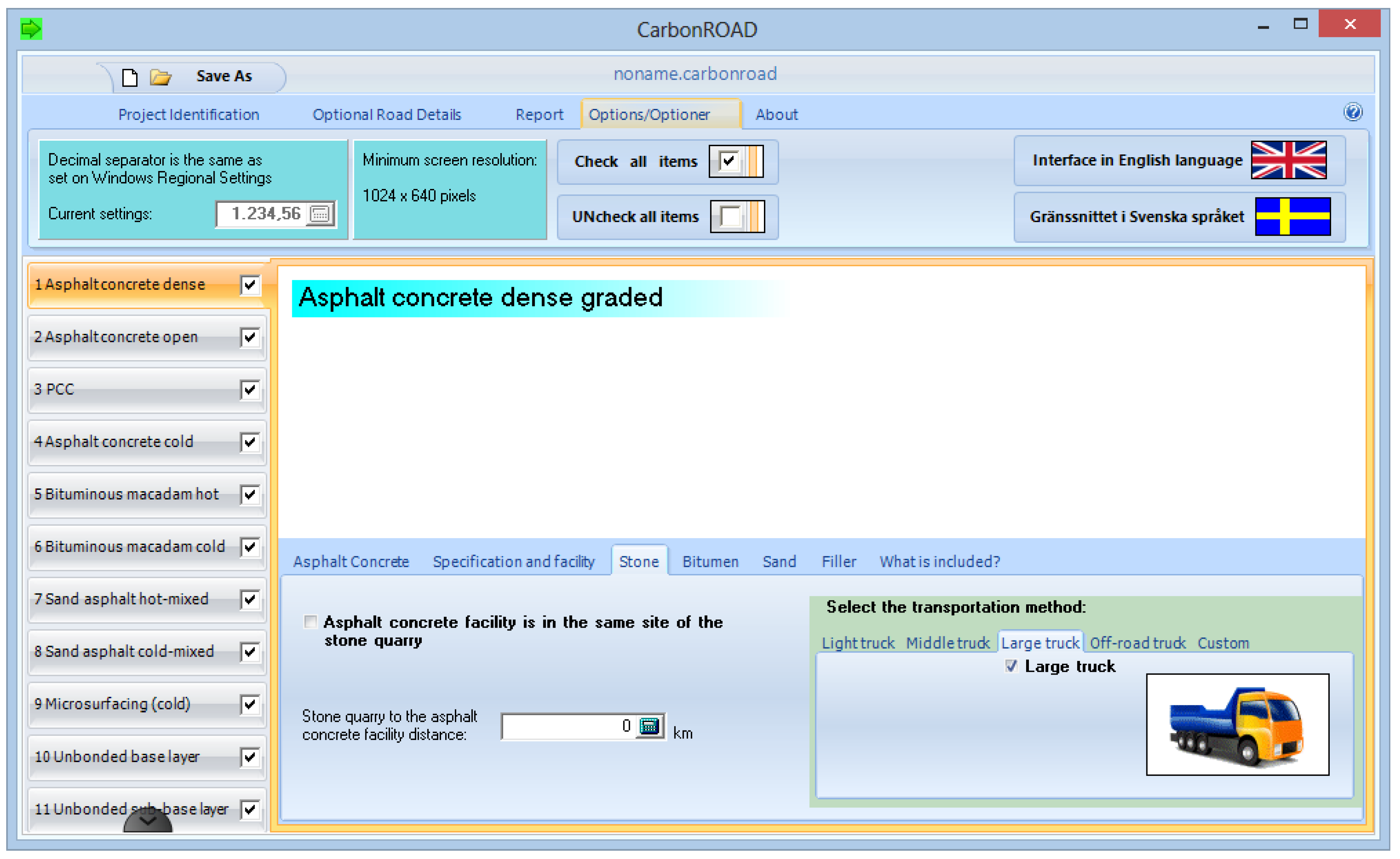Open calculator icon in distance field
The image size is (1400, 859).
[649, 726]
